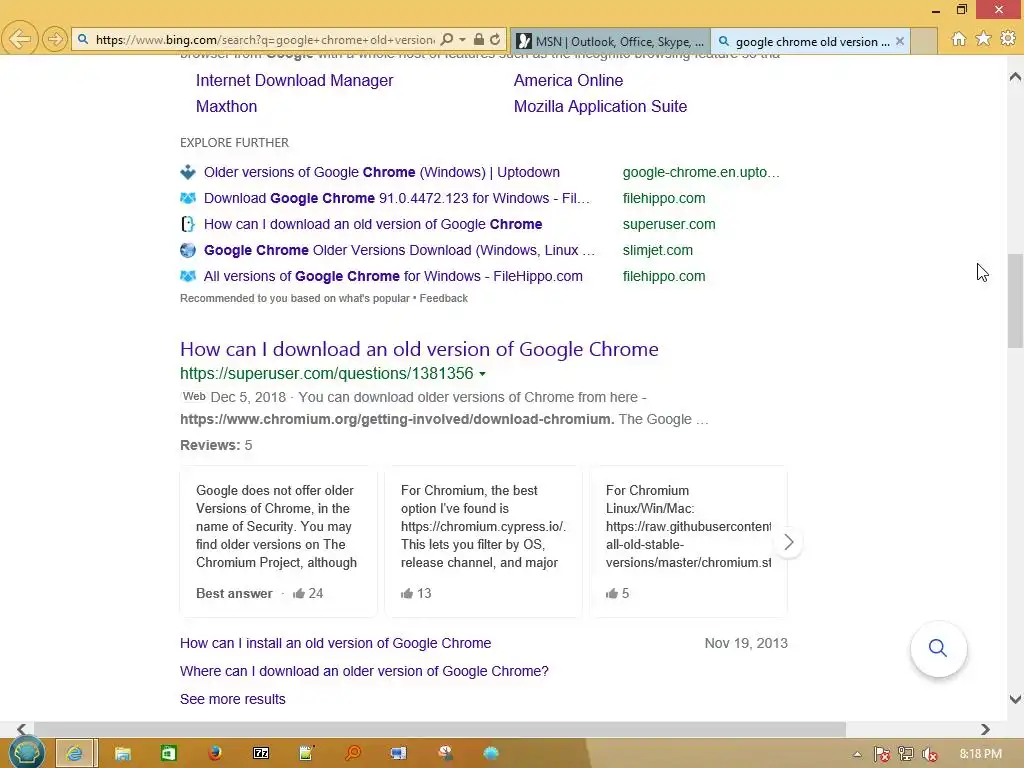Launch Firefox from the taskbar

click(x=215, y=754)
